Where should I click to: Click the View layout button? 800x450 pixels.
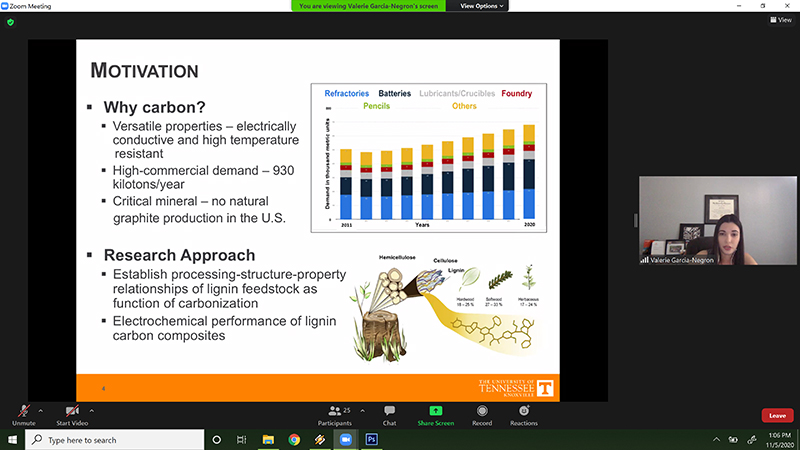coord(781,20)
